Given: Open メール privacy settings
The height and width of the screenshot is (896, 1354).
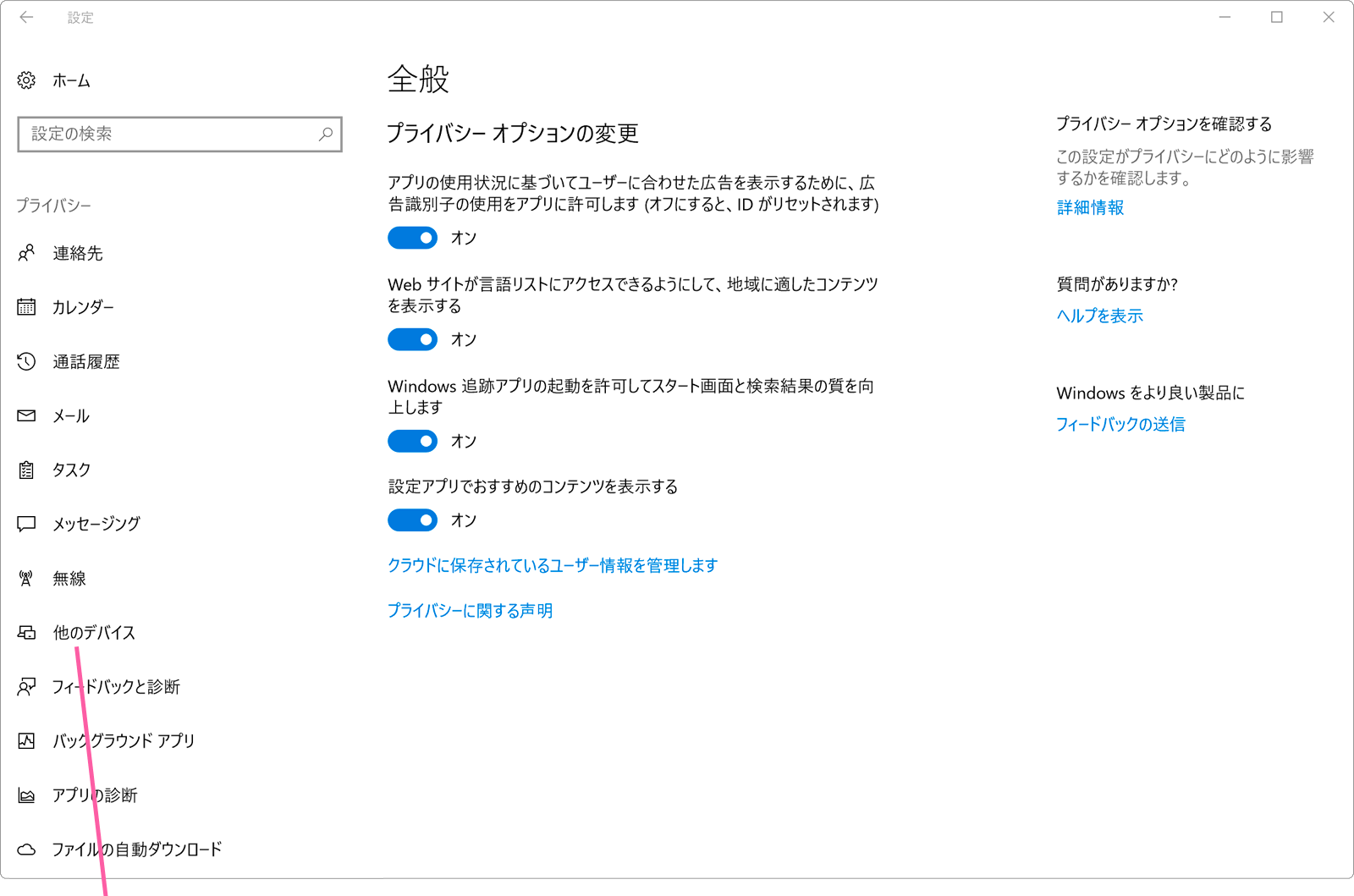Looking at the screenshot, I should (71, 415).
